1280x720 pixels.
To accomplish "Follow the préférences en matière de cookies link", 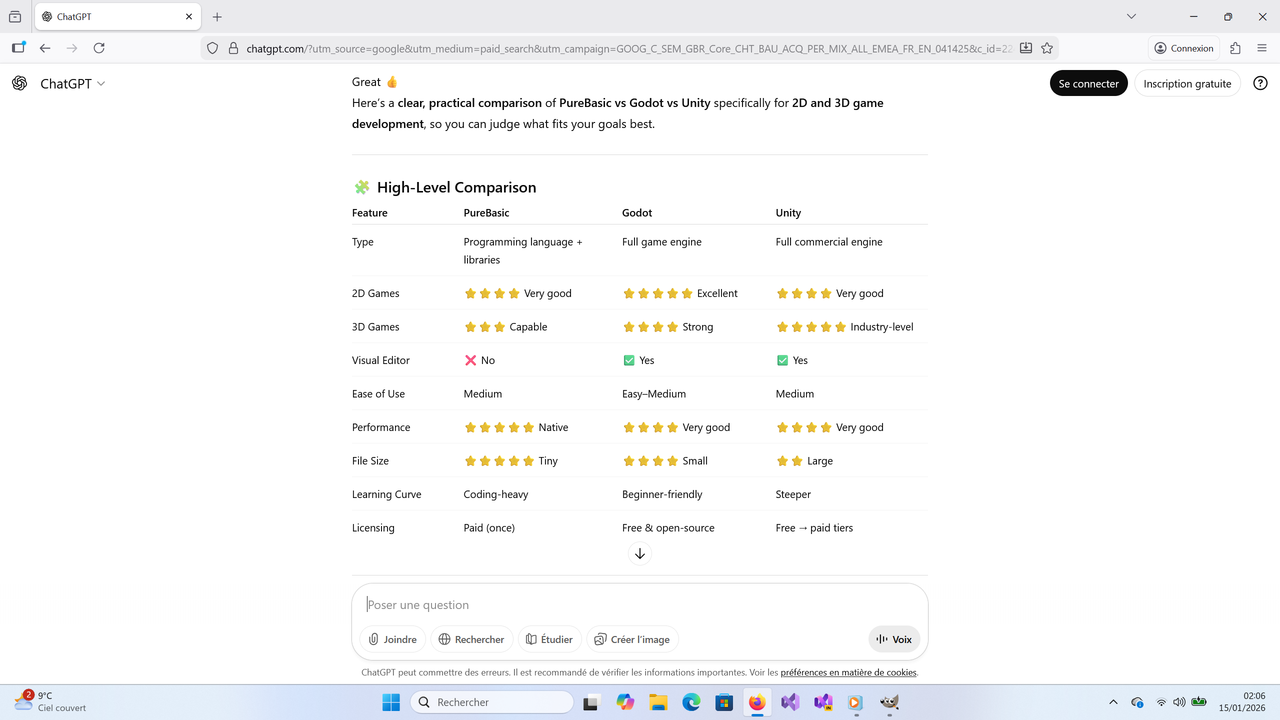I will 848,673.
